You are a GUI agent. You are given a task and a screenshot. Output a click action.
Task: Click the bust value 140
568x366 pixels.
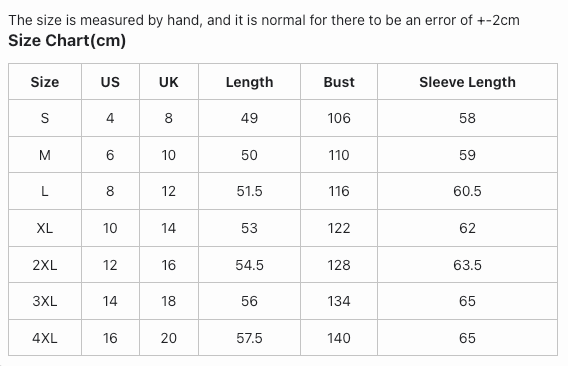pos(339,338)
